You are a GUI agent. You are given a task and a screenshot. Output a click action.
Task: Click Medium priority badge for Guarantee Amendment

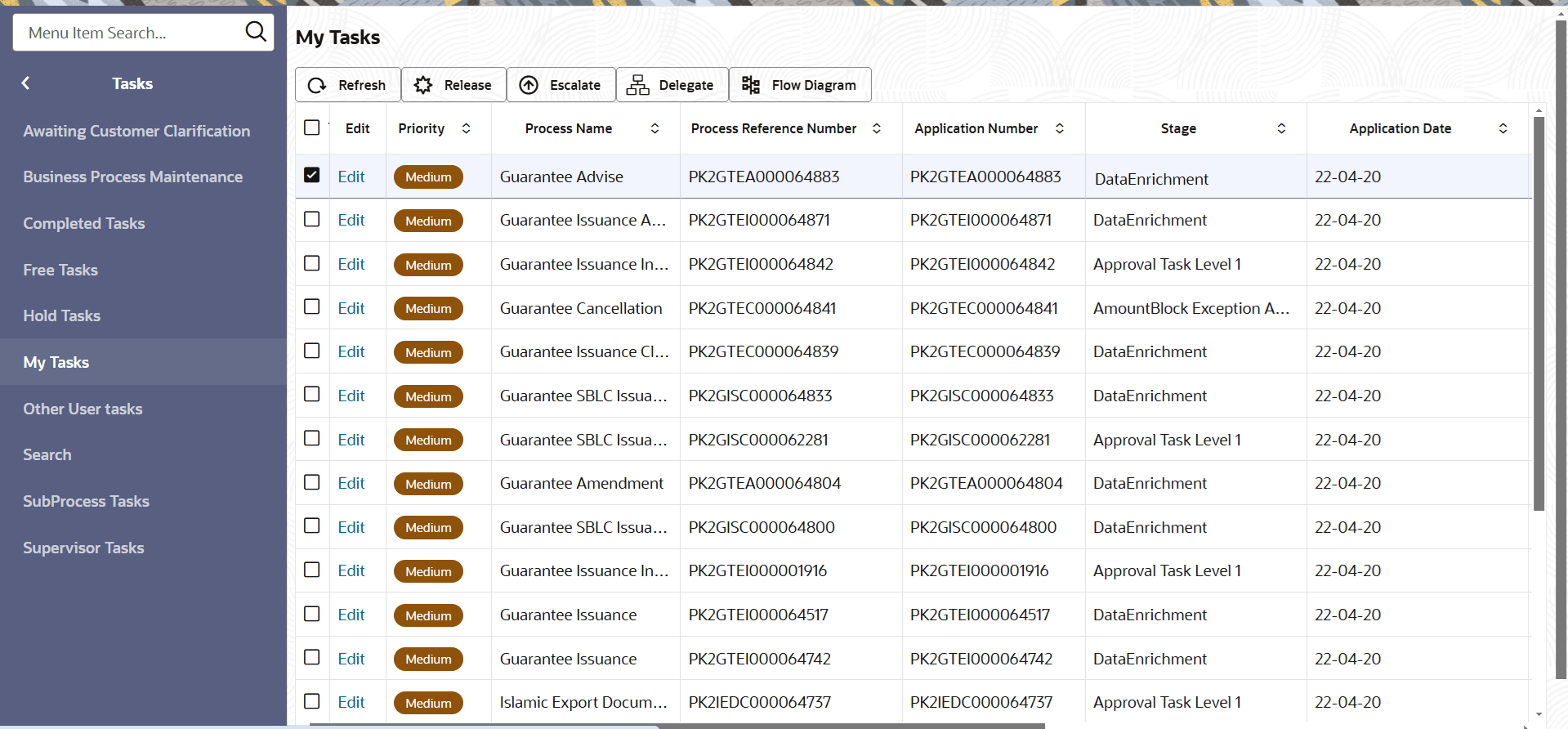428,484
